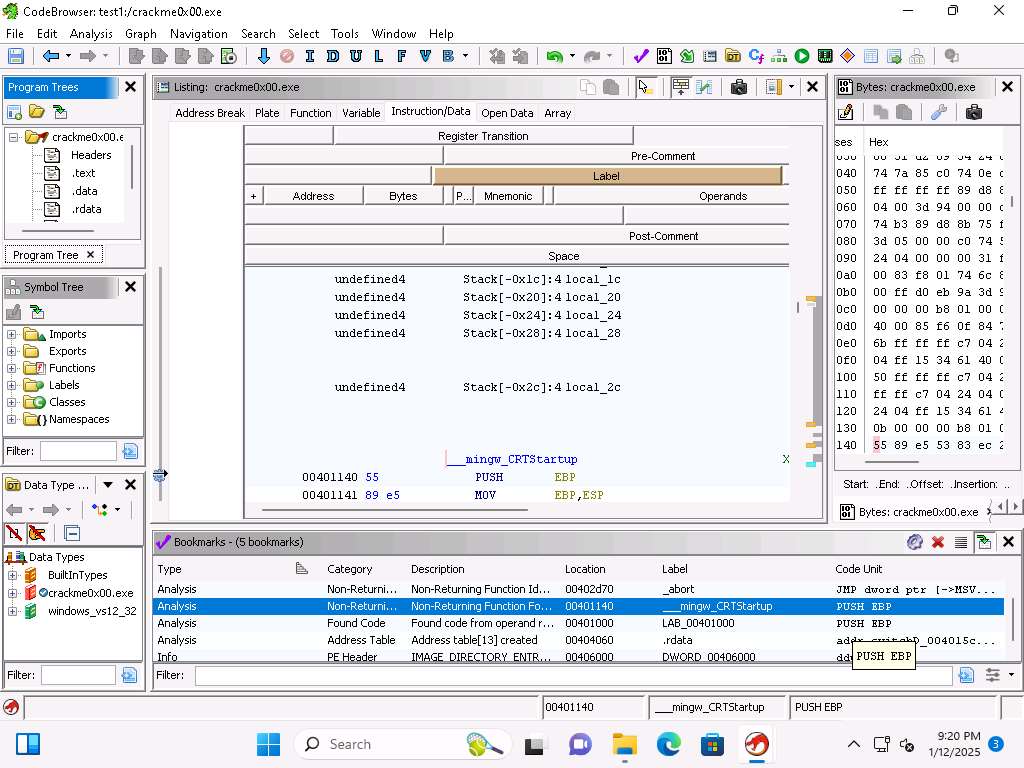
Task: Click the green run script play icon
Action: 802,57
